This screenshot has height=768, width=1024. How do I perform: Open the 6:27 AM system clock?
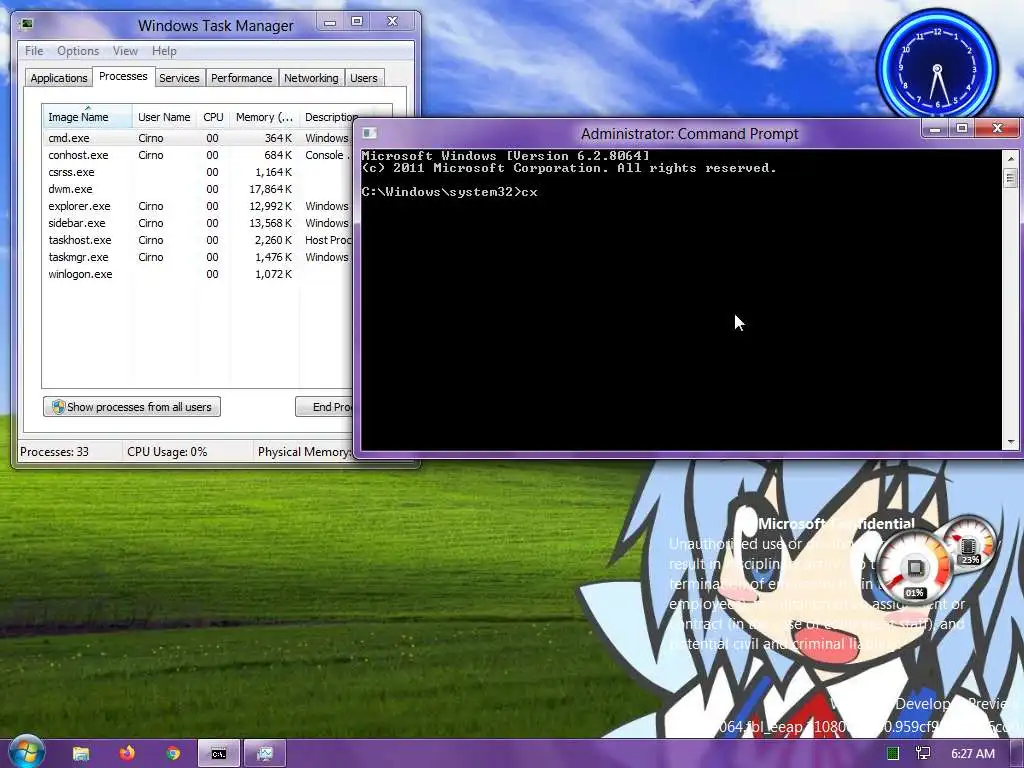(972, 754)
